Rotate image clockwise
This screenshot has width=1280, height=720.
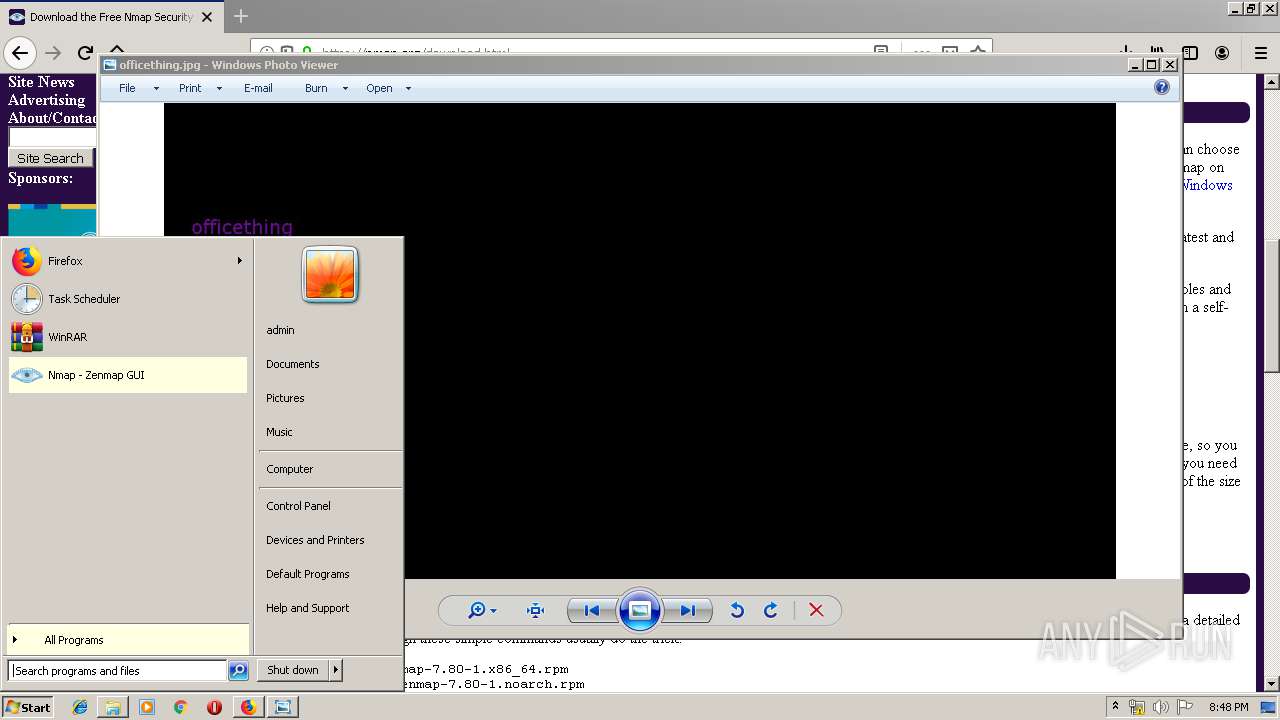pyautogui.click(x=771, y=610)
